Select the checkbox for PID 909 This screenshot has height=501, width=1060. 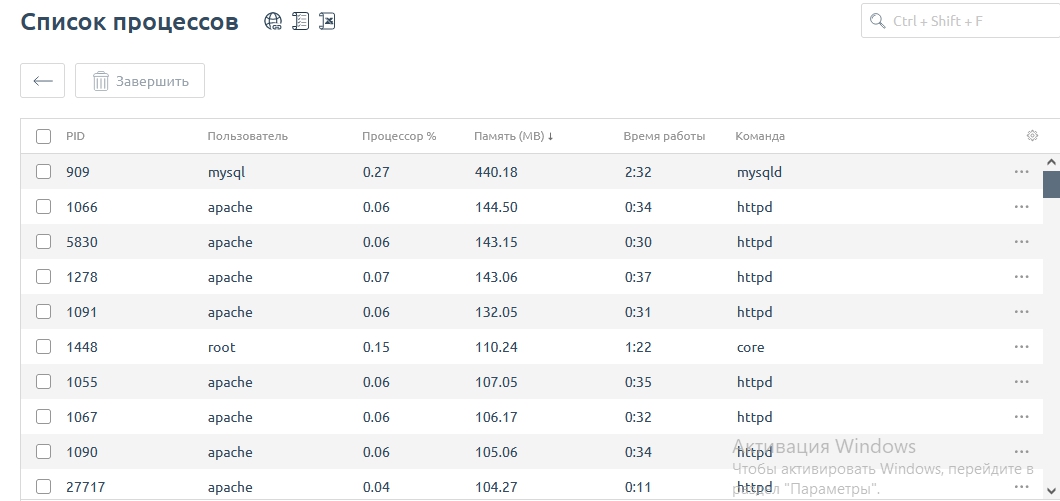43,172
